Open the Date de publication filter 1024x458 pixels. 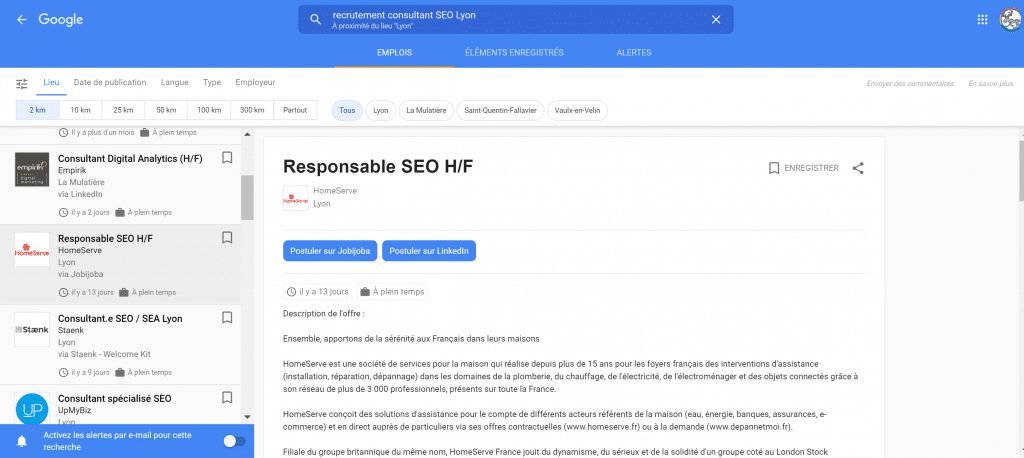pos(110,82)
